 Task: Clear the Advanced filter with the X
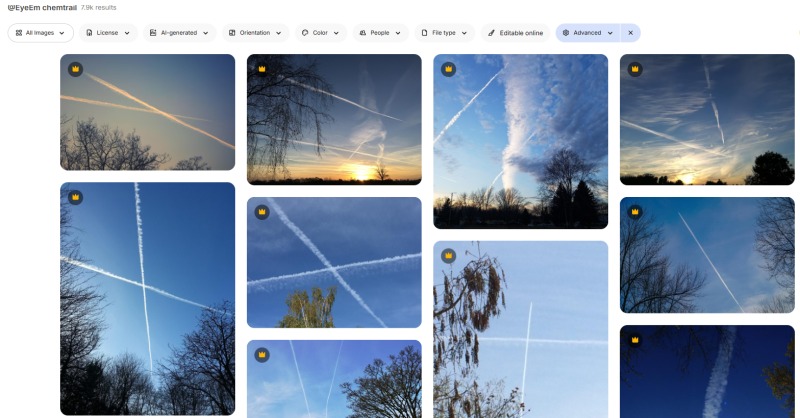click(631, 33)
